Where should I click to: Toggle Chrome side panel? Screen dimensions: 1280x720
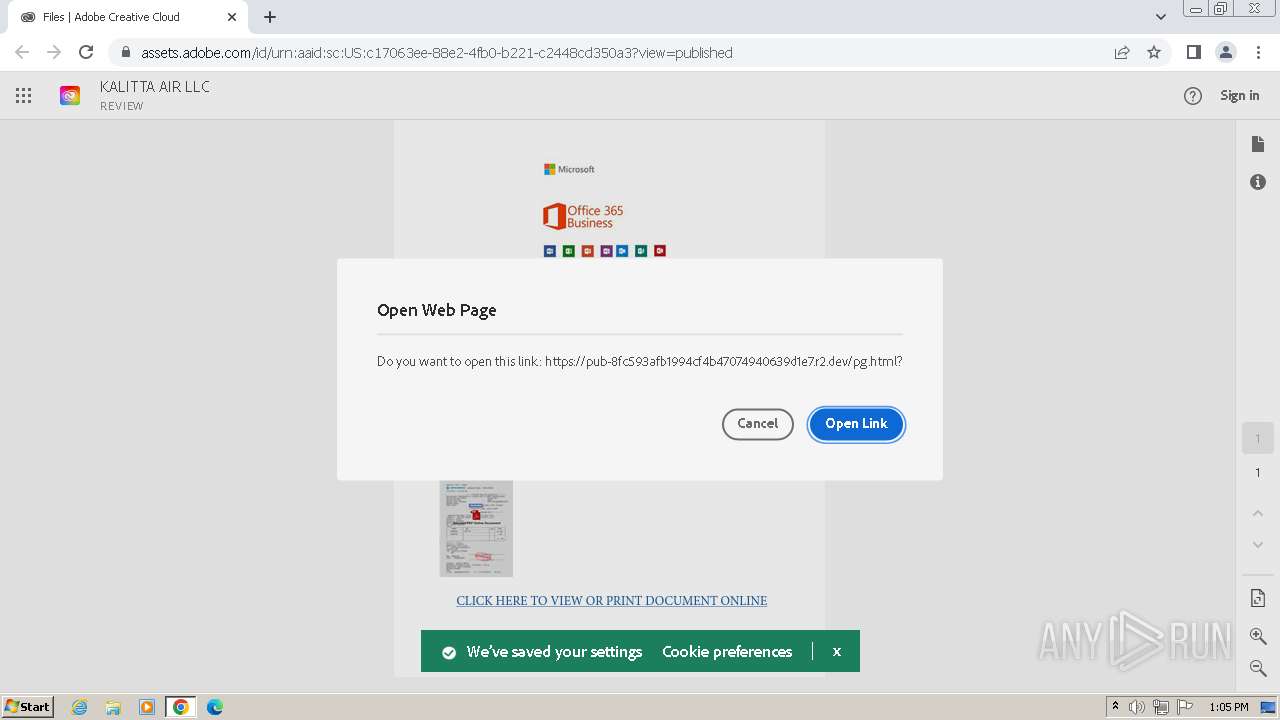click(1193, 53)
